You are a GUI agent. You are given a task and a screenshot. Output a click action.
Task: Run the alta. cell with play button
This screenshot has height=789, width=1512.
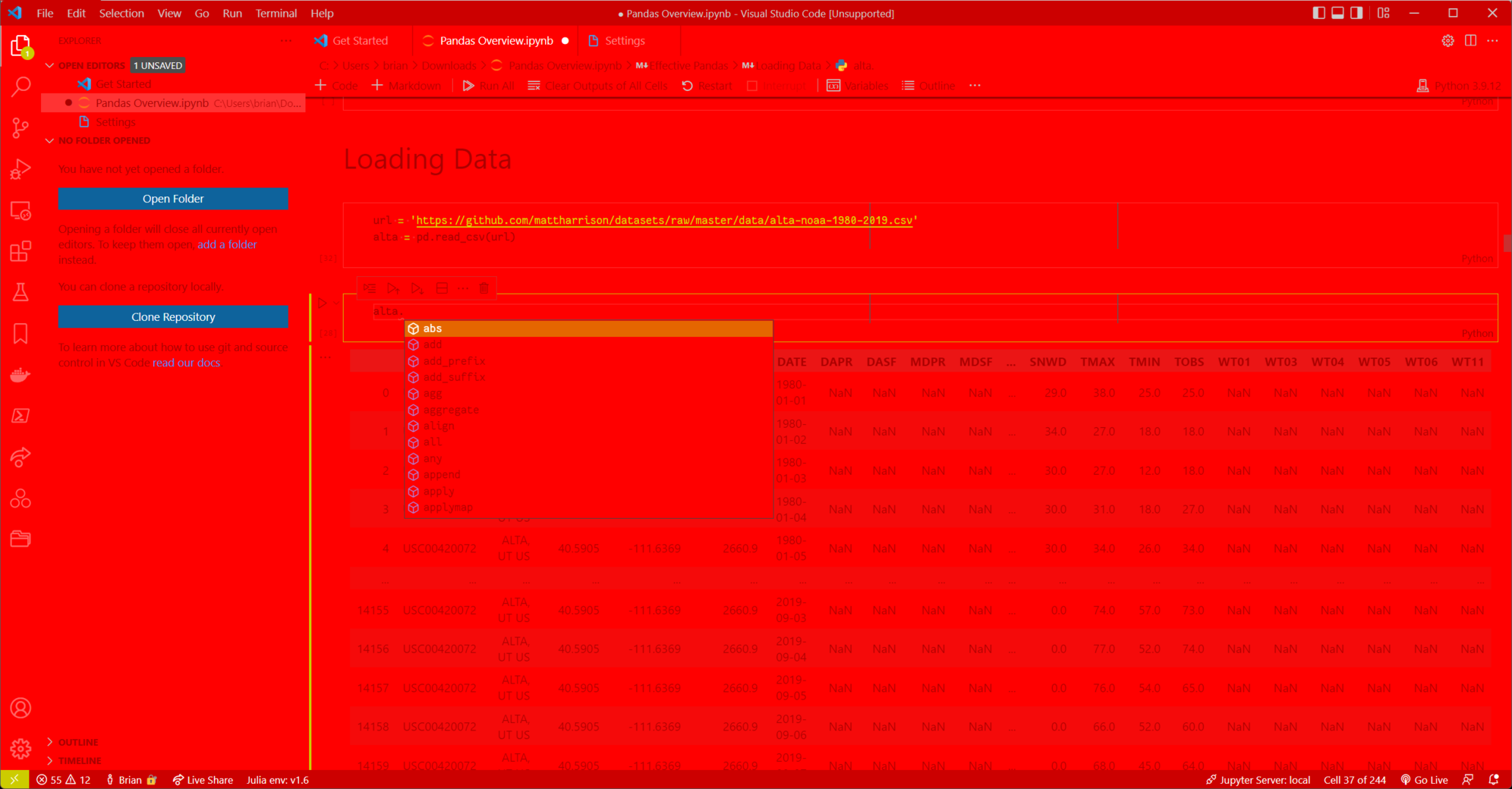[x=322, y=303]
